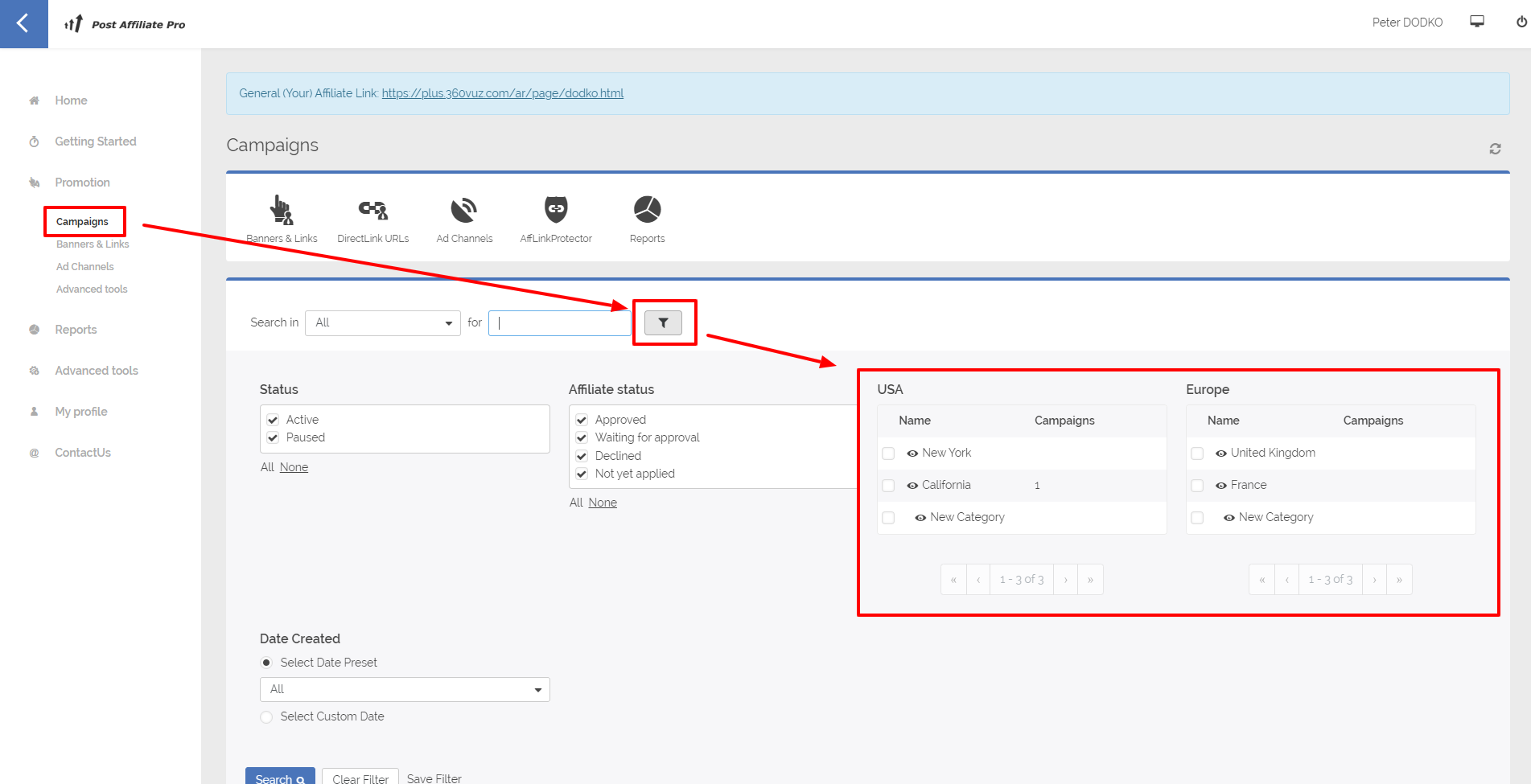Viewport: 1531px width, 784px height.
Task: Click the search text input field
Action: point(560,323)
